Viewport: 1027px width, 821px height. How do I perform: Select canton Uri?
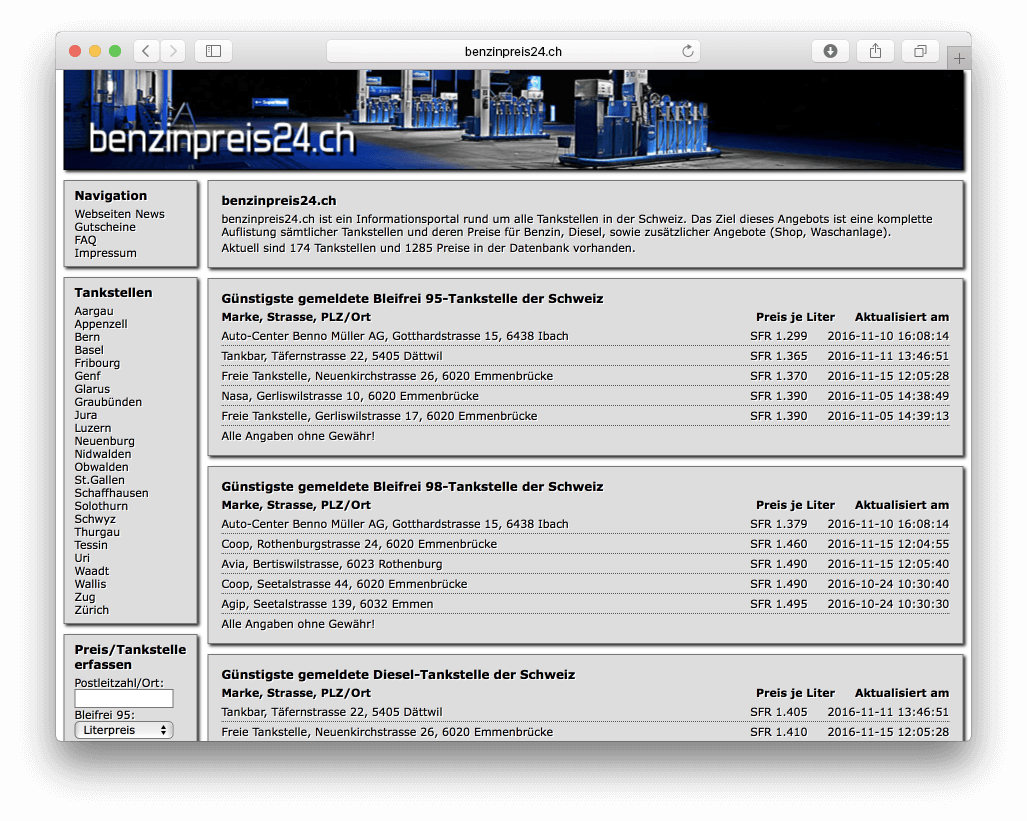point(82,558)
